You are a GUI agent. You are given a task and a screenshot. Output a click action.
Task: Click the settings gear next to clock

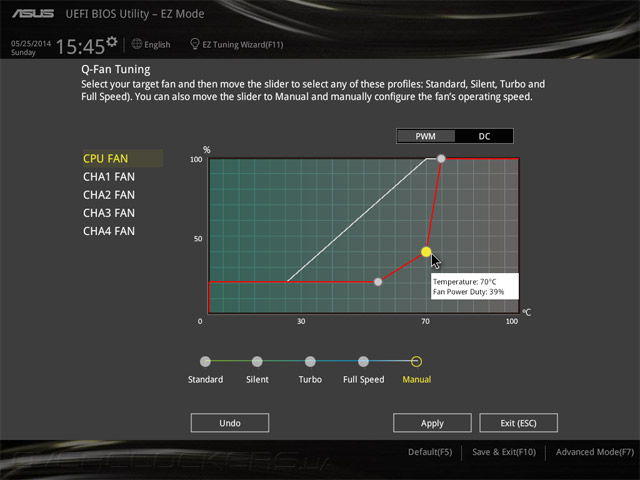tap(112, 42)
